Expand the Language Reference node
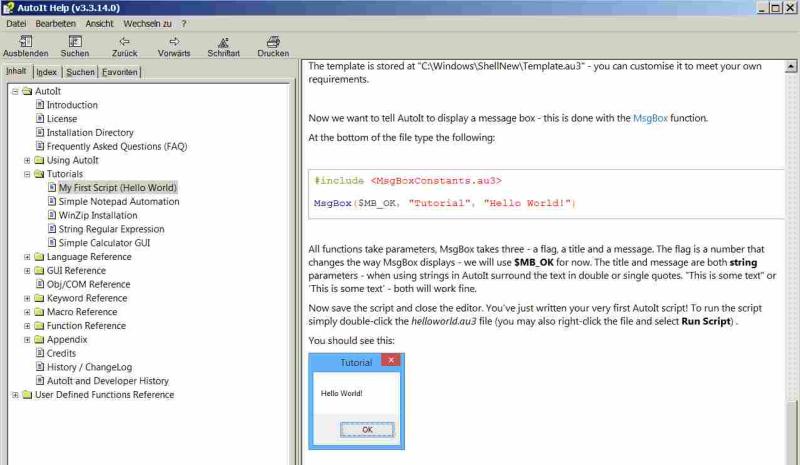The width and height of the screenshot is (800, 465). 27,257
